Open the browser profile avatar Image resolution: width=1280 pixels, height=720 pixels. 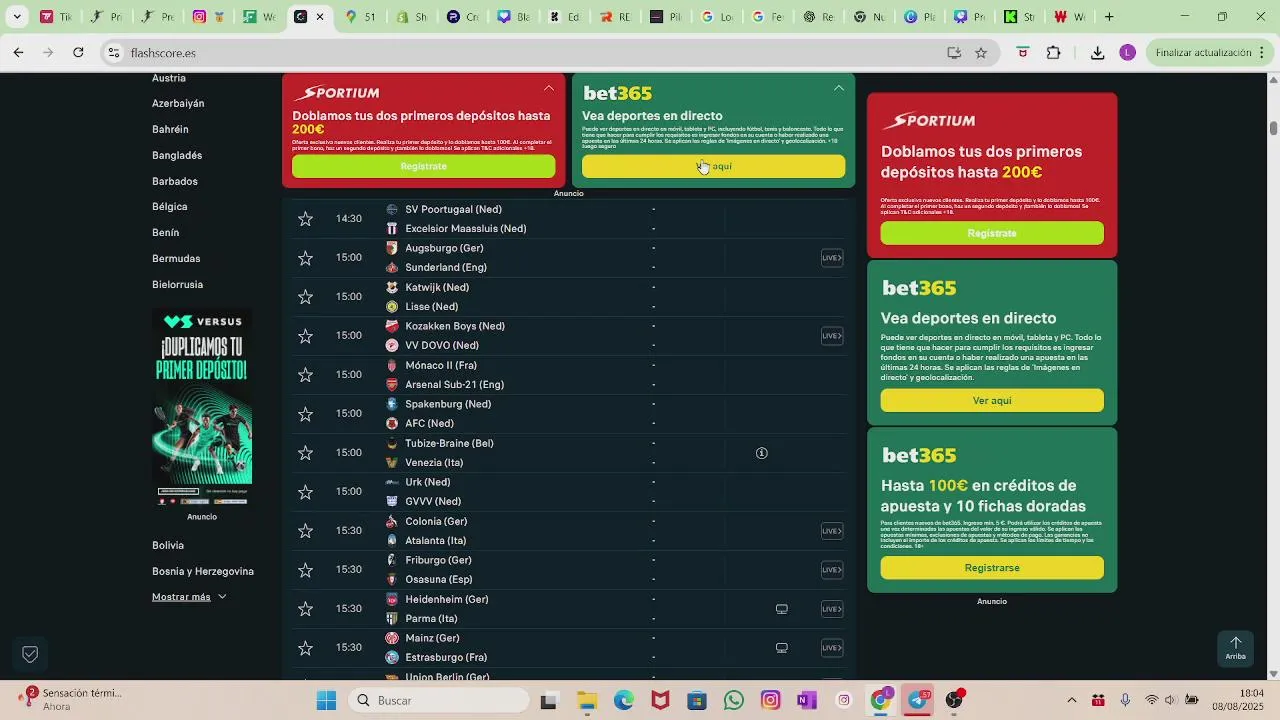1127,53
